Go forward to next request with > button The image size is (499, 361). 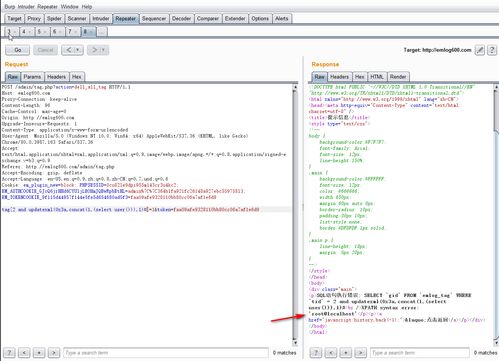[94, 50]
